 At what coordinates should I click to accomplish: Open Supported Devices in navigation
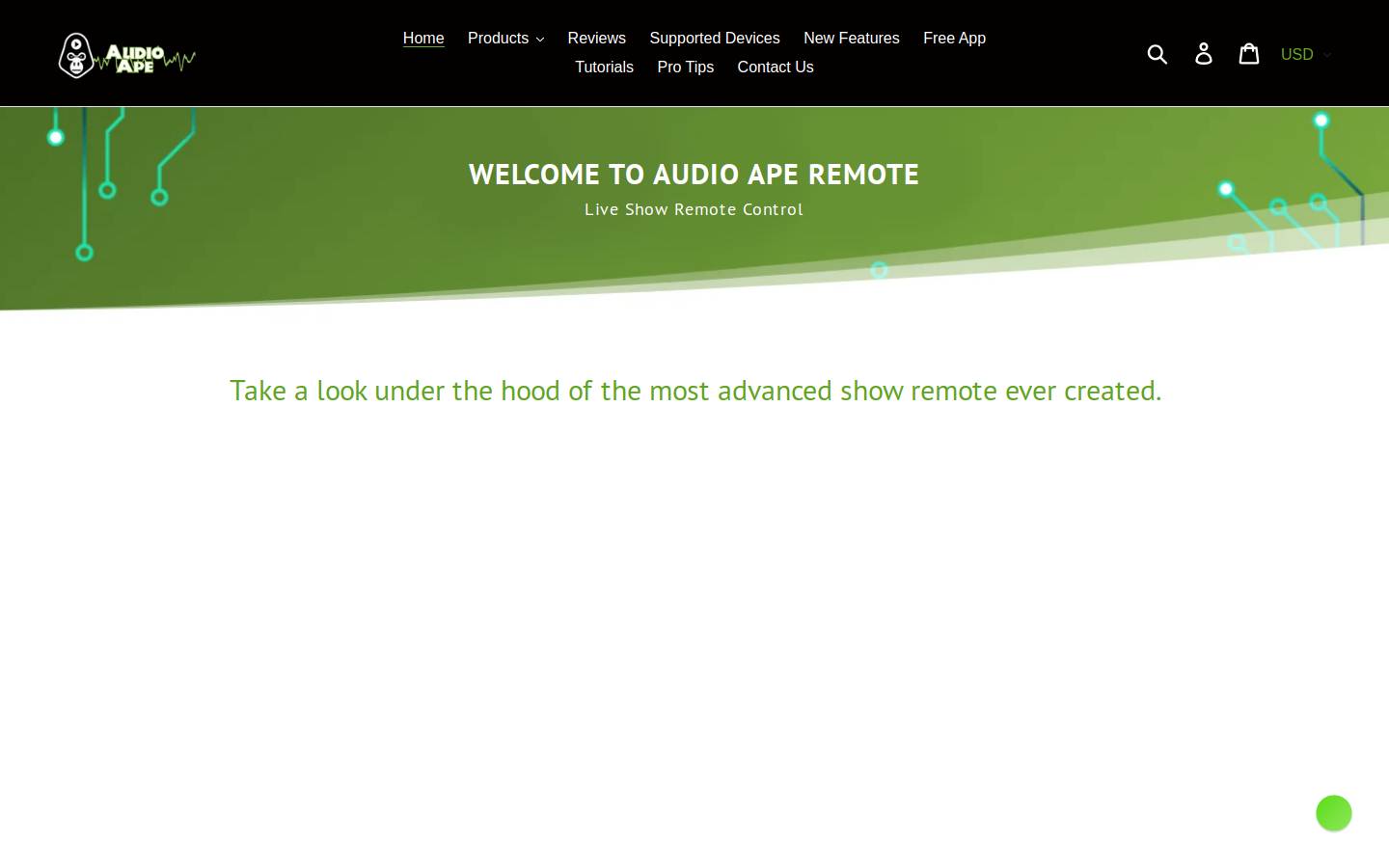click(715, 39)
